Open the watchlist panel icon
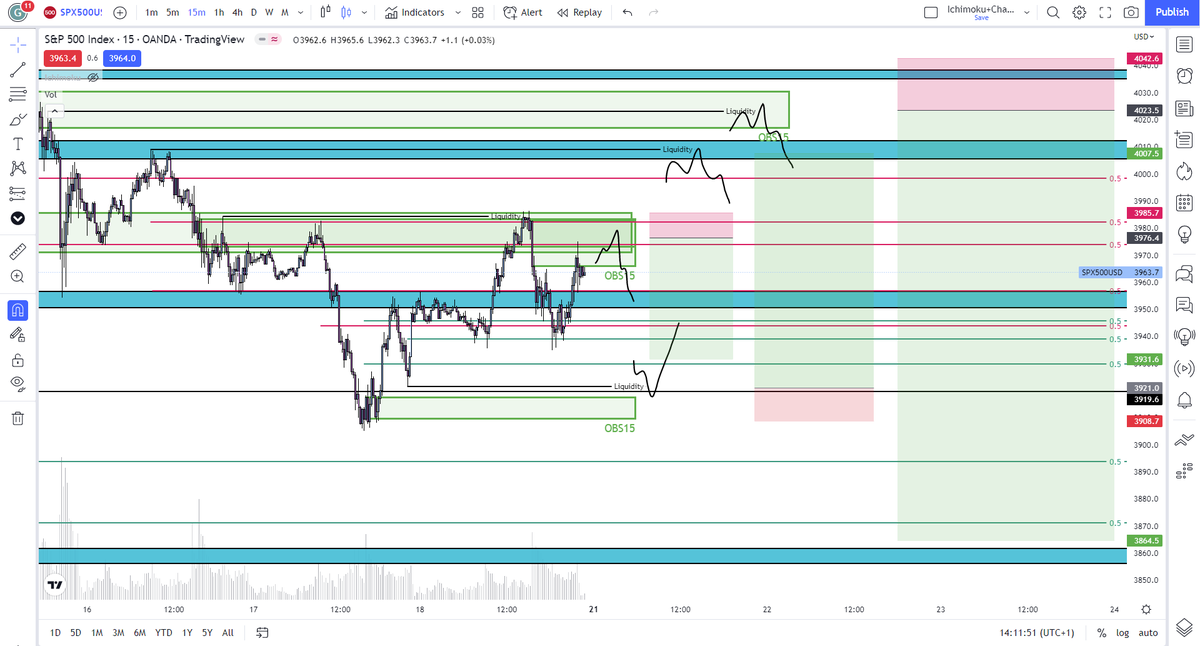The image size is (1200, 646). coord(1185,45)
